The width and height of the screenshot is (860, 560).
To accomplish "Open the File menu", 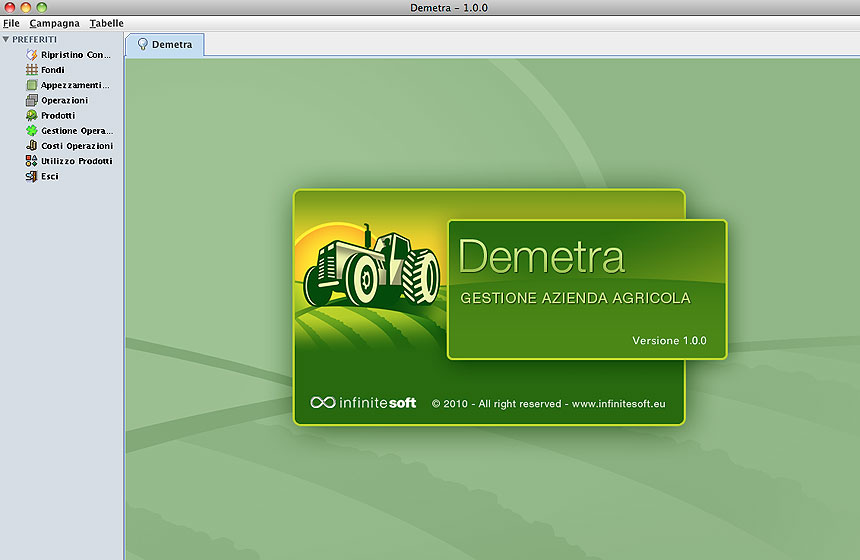I will click(11, 23).
